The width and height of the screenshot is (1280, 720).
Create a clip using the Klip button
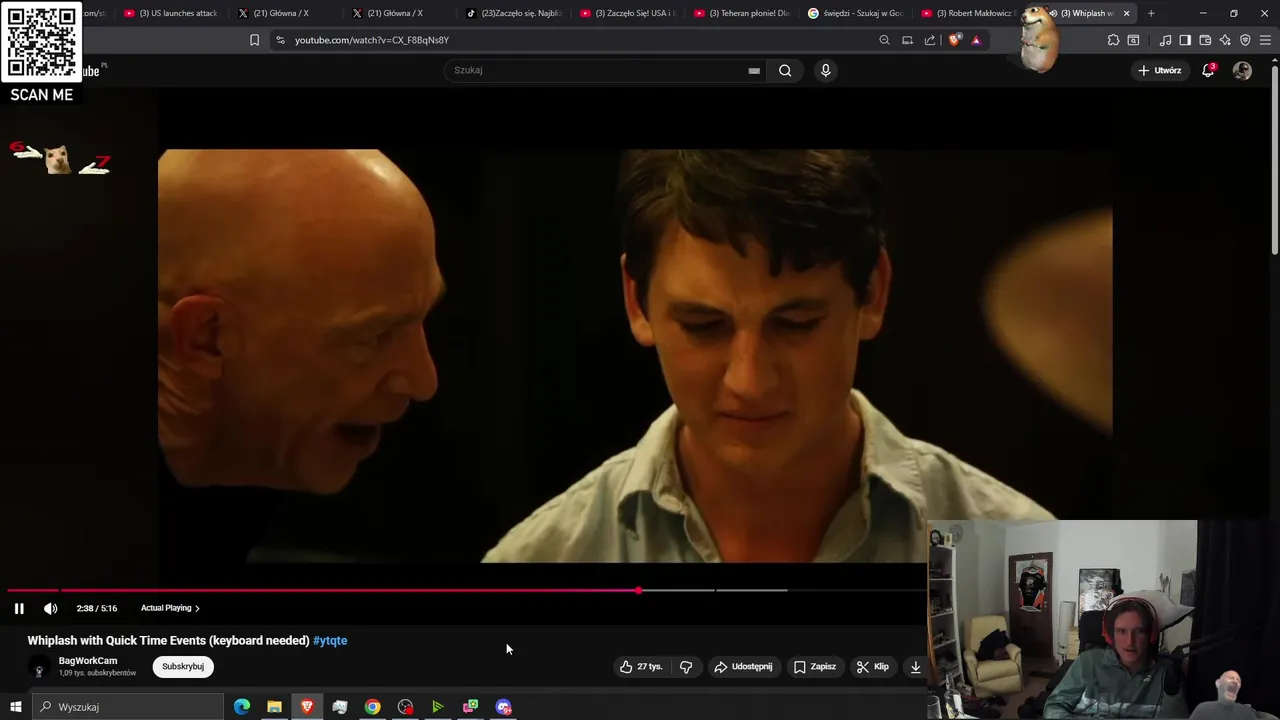pos(873,667)
